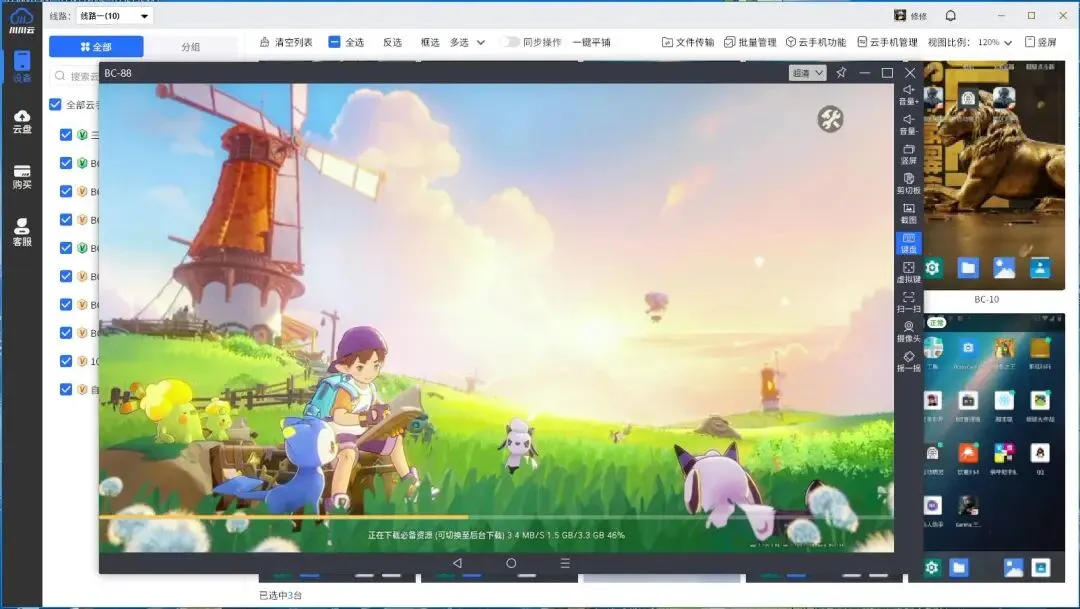This screenshot has width=1080, height=609.
Task: Open the 设备 devices sidebar item
Action: [x=22, y=67]
